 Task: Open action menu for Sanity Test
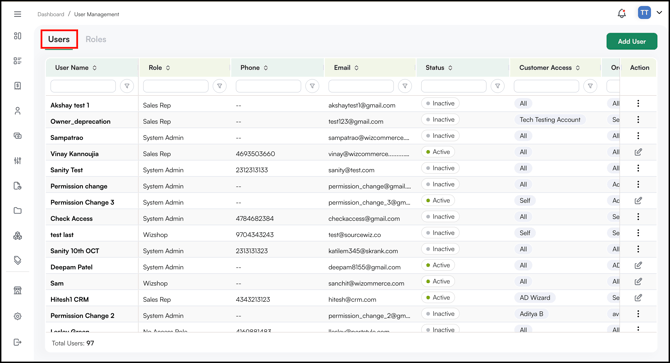(x=638, y=168)
